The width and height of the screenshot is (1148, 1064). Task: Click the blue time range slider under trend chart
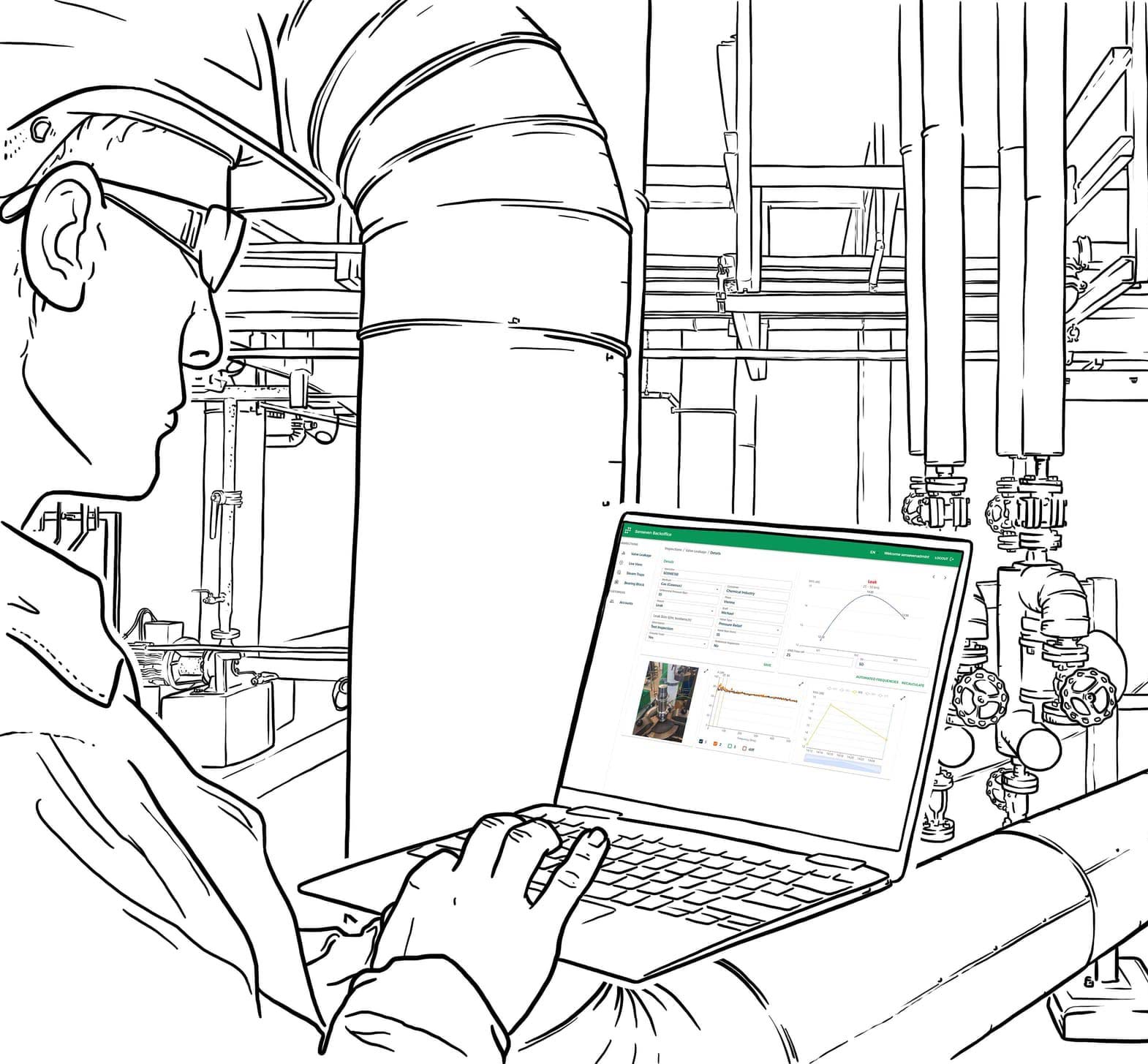(842, 763)
